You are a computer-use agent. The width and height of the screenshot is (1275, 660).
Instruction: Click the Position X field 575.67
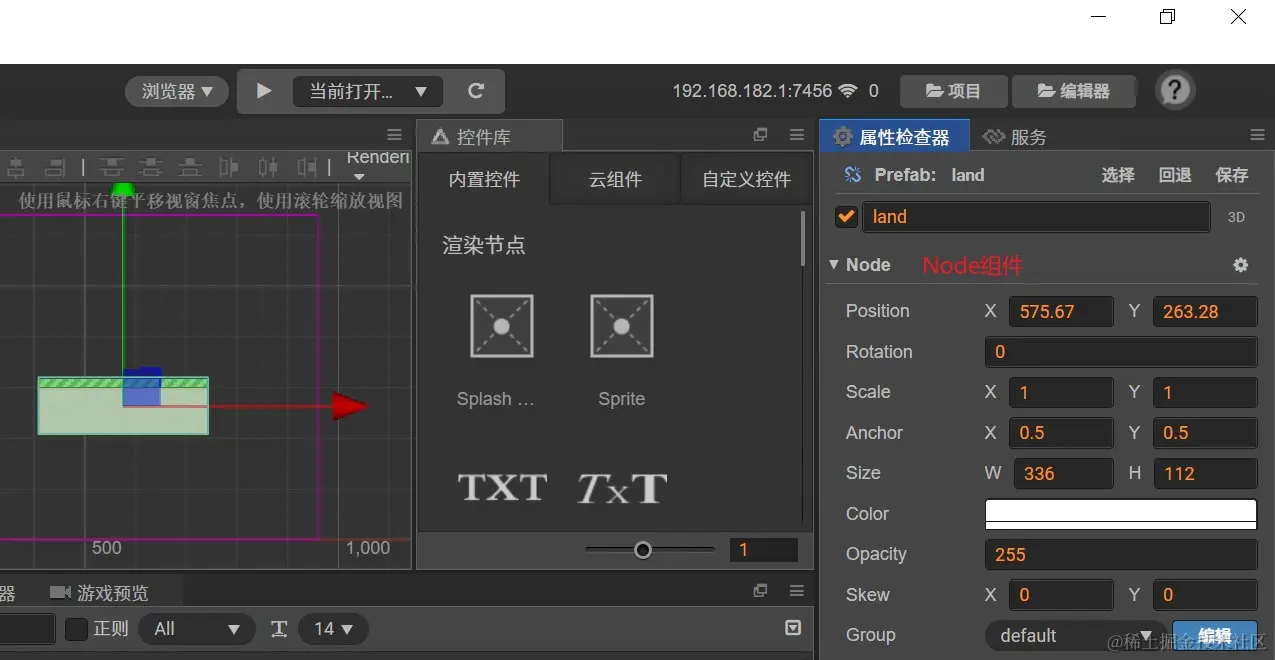1061,311
